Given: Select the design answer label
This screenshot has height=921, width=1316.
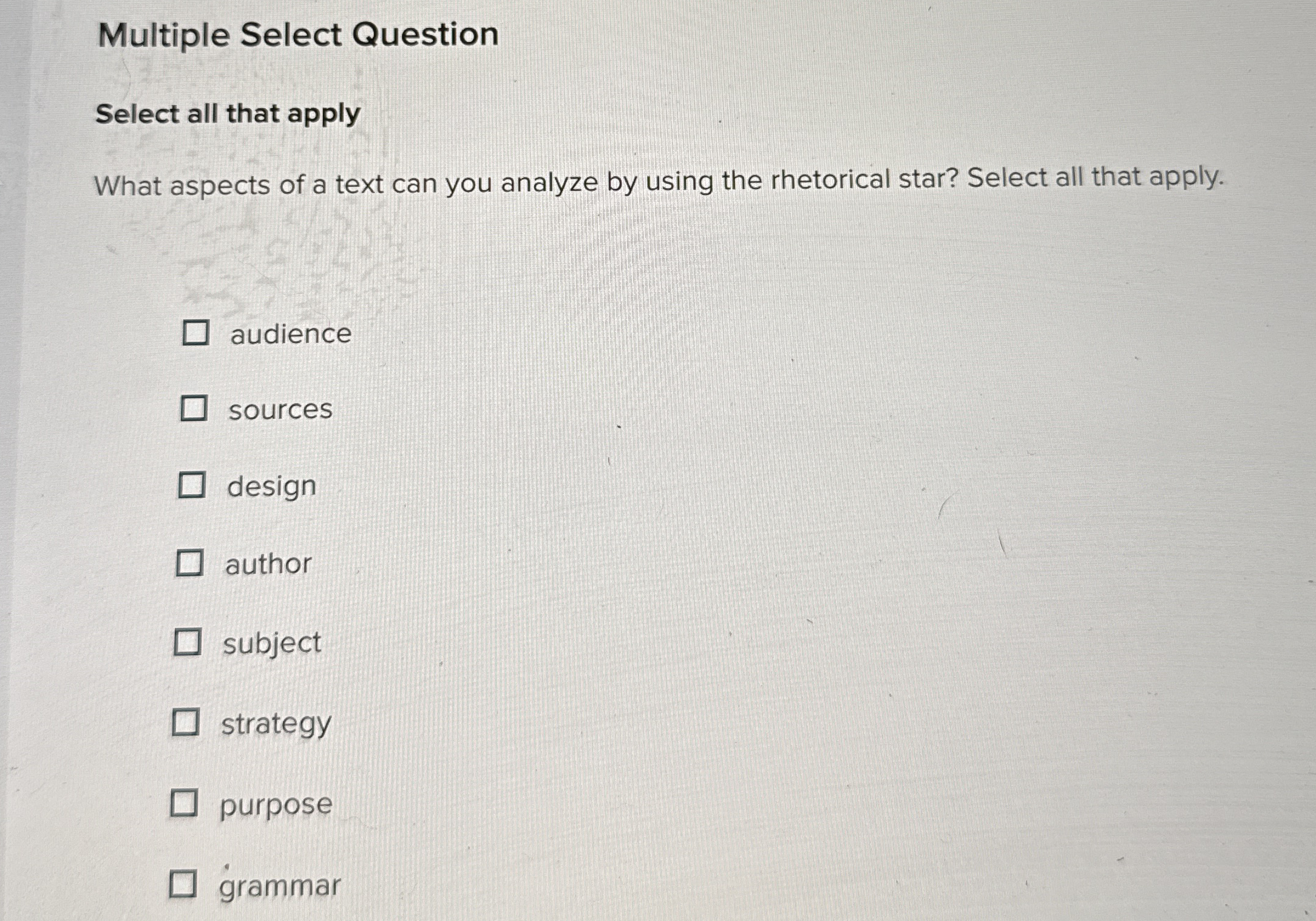Looking at the screenshot, I should click(x=271, y=487).
